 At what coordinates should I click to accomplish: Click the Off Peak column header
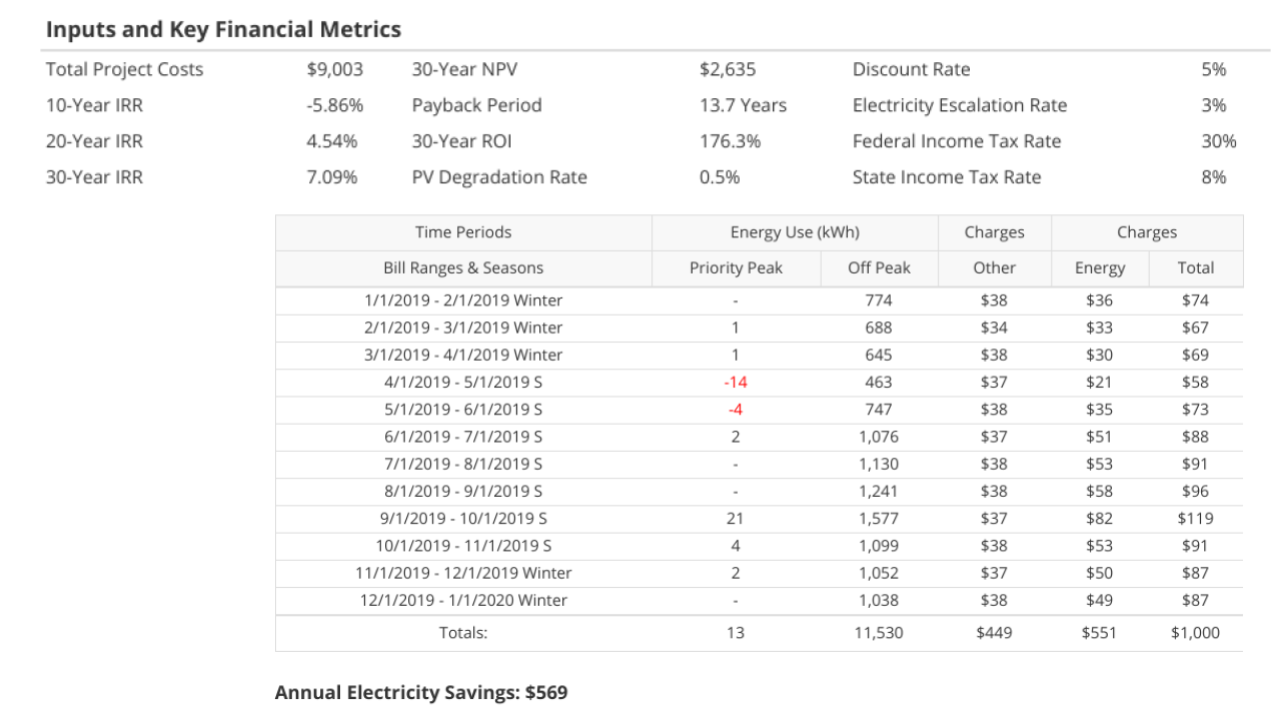pyautogui.click(x=879, y=268)
